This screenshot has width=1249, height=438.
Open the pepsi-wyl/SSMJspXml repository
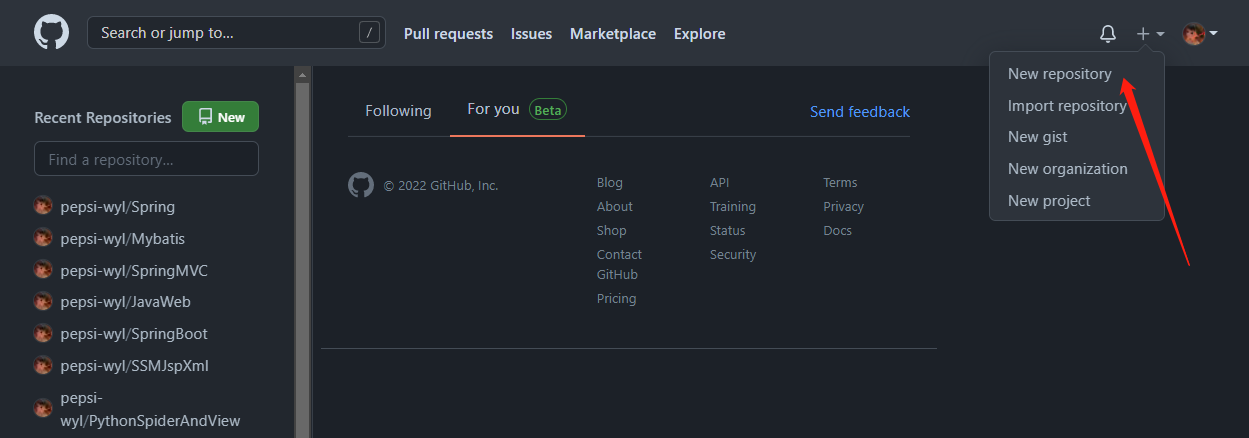(135, 366)
